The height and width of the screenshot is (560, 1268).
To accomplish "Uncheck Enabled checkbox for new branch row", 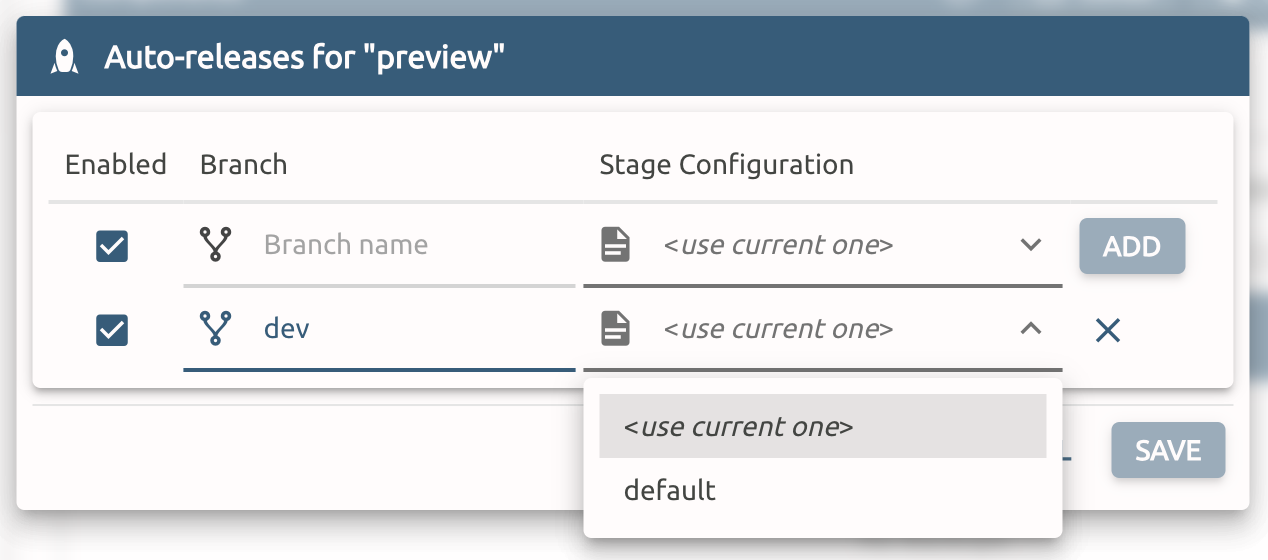I will tap(112, 246).
